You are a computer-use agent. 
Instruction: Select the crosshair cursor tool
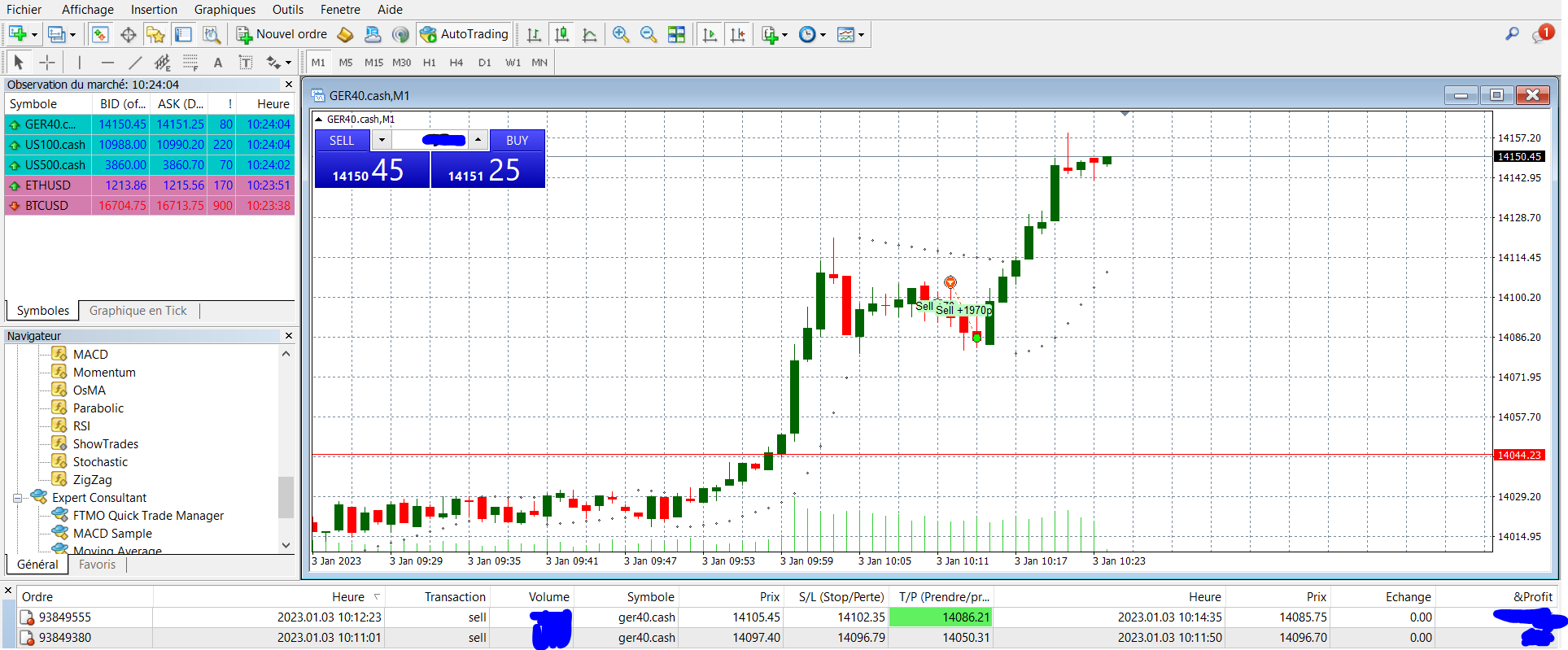pos(47,63)
